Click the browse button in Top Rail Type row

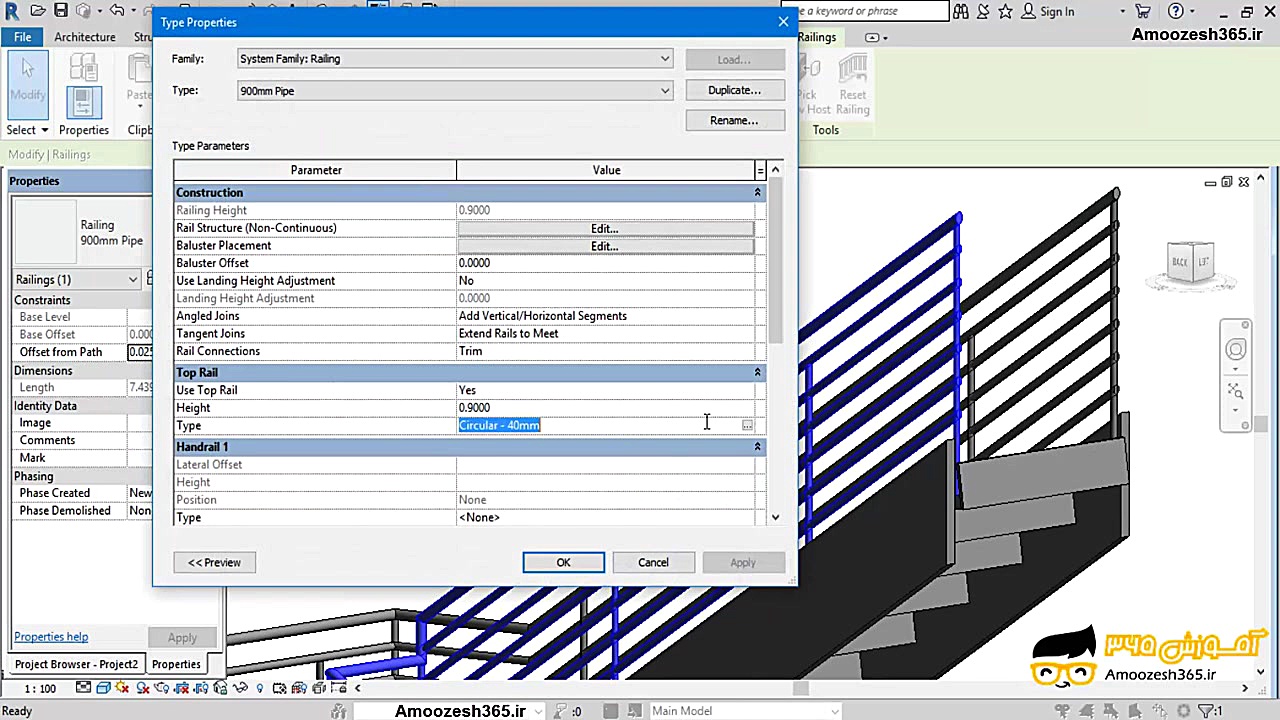pyautogui.click(x=747, y=426)
